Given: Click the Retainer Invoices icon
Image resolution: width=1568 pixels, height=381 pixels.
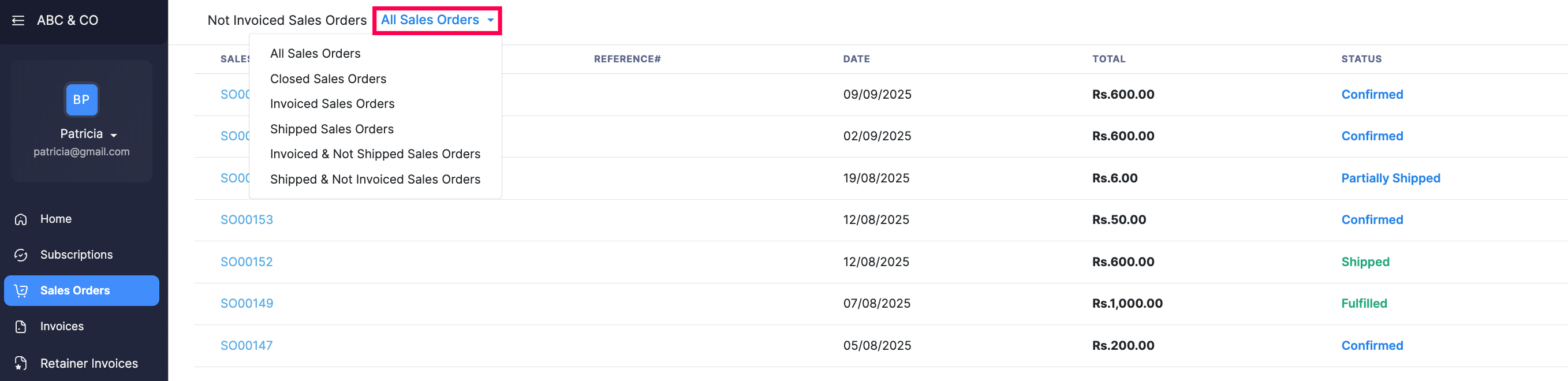Looking at the screenshot, I should click(21, 363).
